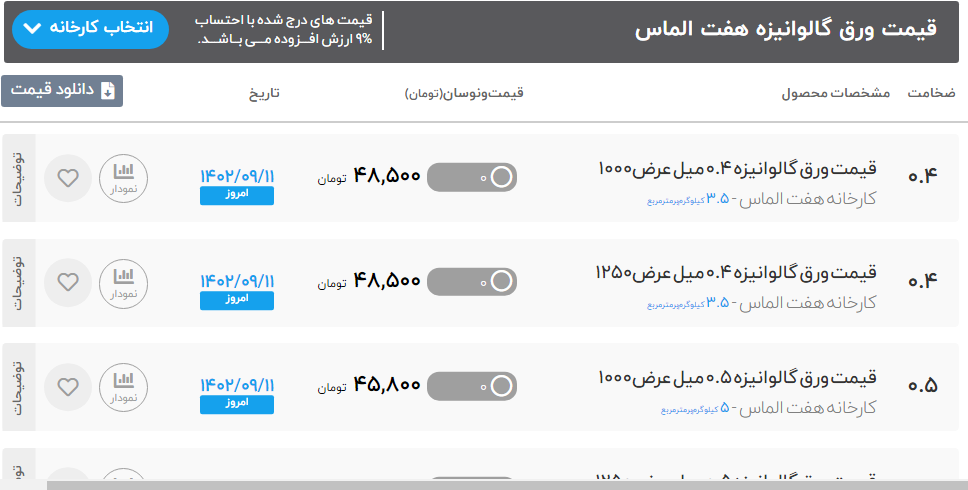Screen dimensions: 968x490
Task: Toggle price switch for 0.4 width 1250 row
Action: pyautogui.click(x=472, y=281)
